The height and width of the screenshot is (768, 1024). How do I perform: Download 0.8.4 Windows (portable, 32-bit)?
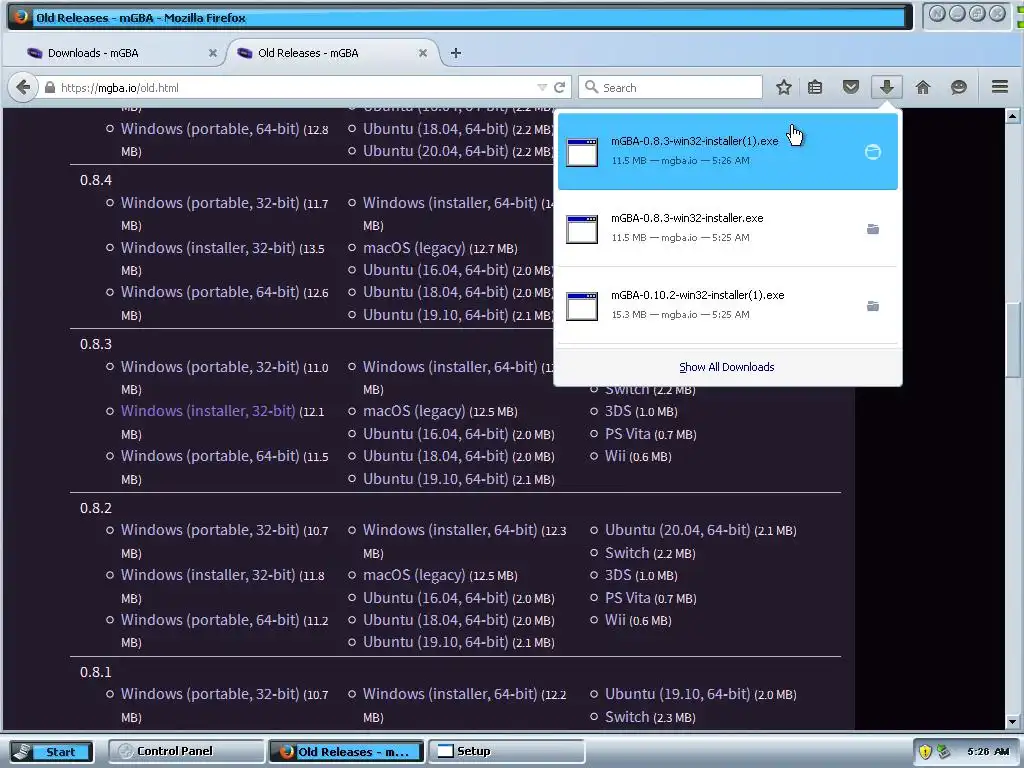(210, 202)
